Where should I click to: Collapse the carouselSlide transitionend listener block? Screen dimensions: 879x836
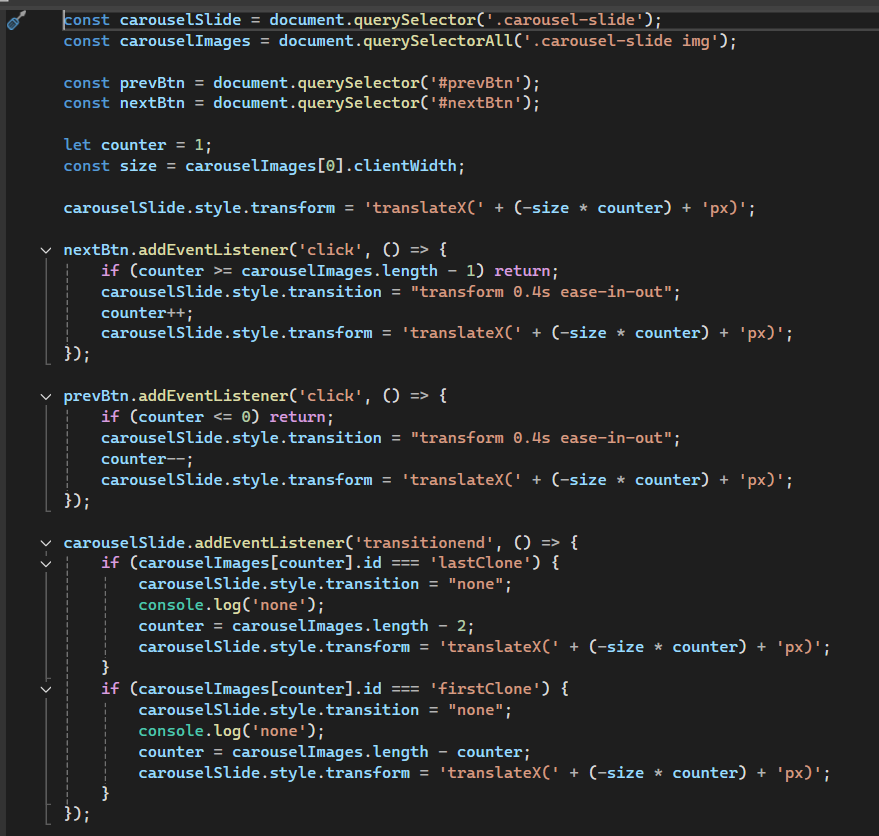(46, 543)
